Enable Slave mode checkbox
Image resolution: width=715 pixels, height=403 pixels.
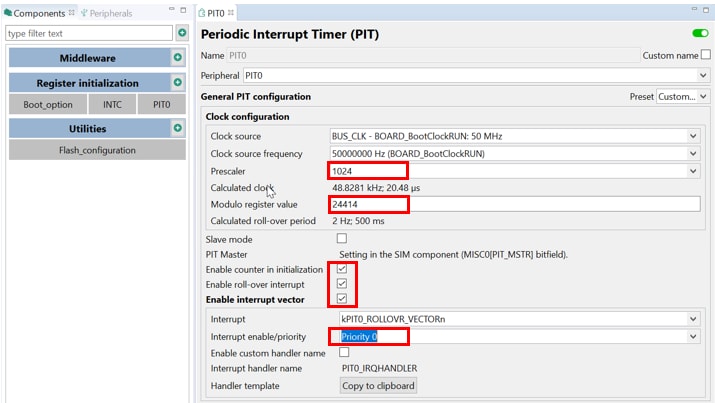pyautogui.click(x=342, y=239)
